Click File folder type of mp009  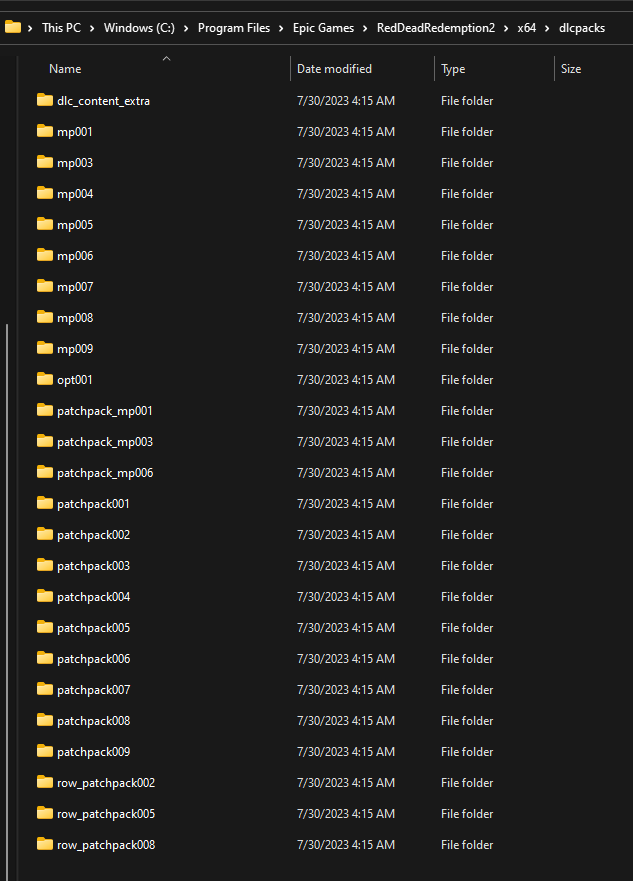point(467,348)
